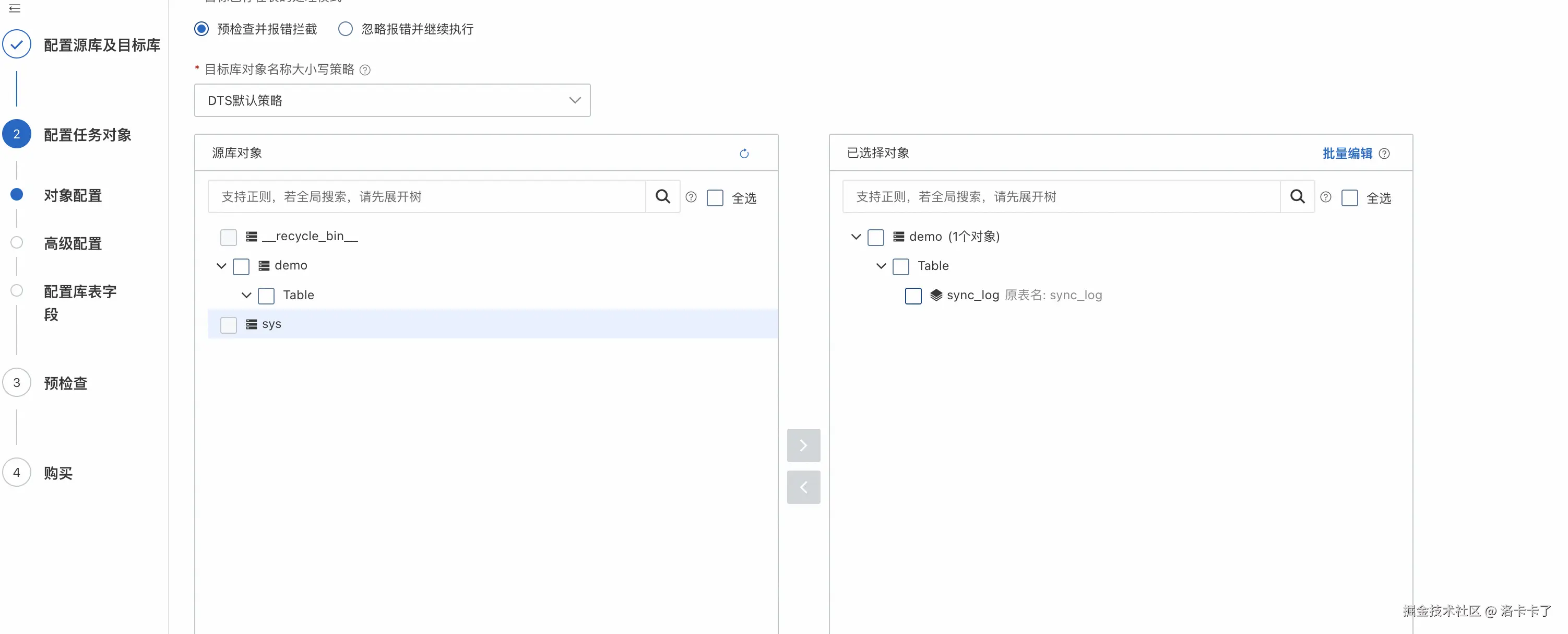Check the sync_log table checkbox

point(913,296)
